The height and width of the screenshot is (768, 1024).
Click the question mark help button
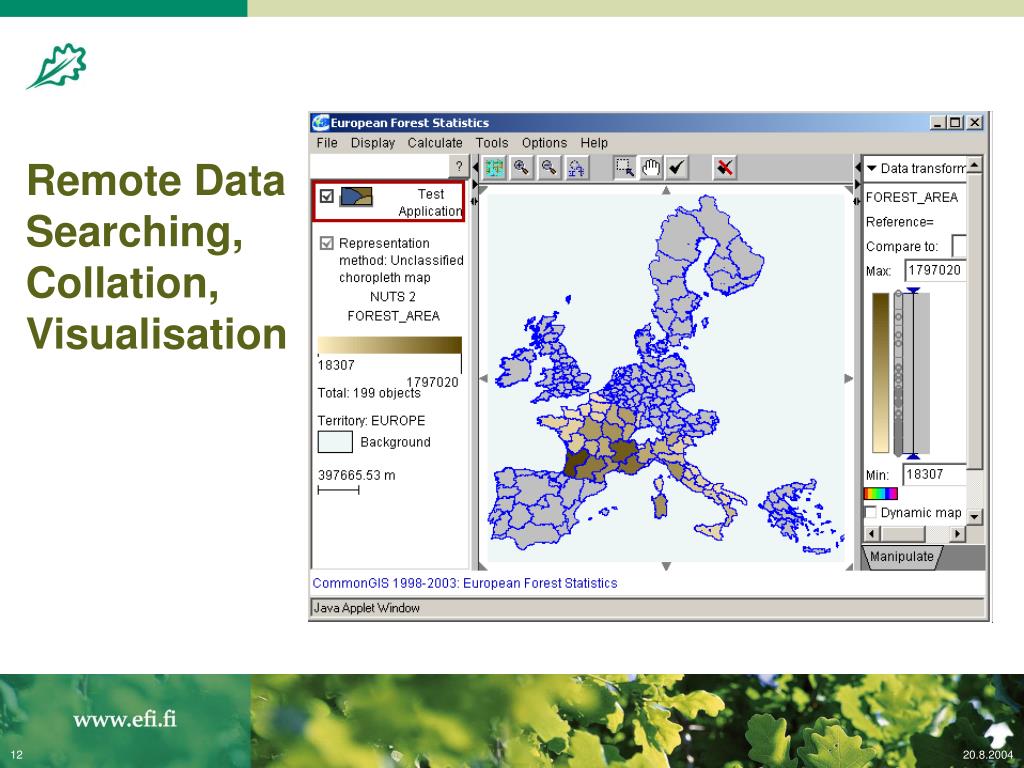coord(459,167)
